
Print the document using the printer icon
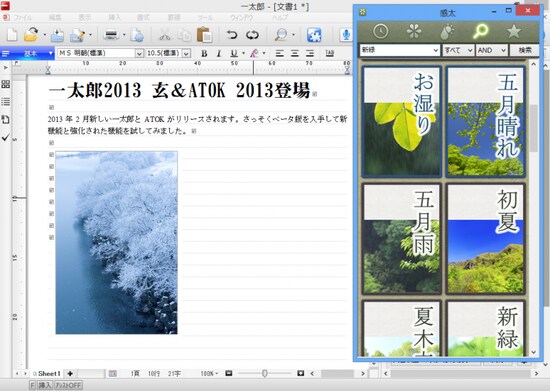[x=112, y=35]
